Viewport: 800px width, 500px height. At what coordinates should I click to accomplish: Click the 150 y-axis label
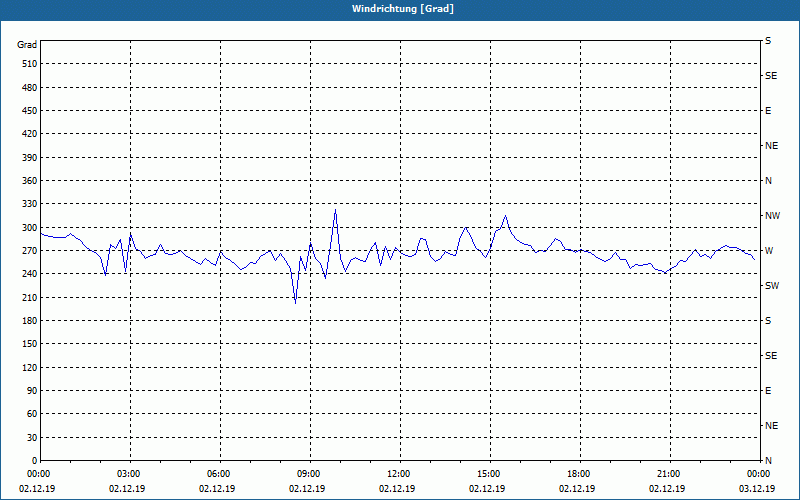(30, 344)
